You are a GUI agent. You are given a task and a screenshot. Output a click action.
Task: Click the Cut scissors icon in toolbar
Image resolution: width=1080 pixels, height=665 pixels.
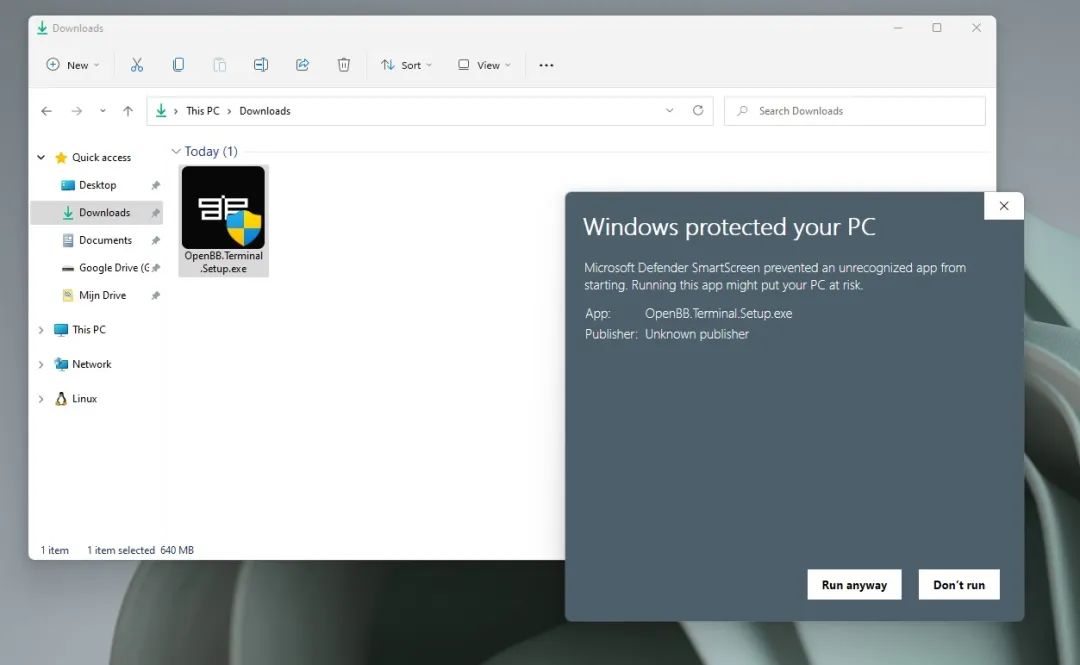(x=136, y=65)
